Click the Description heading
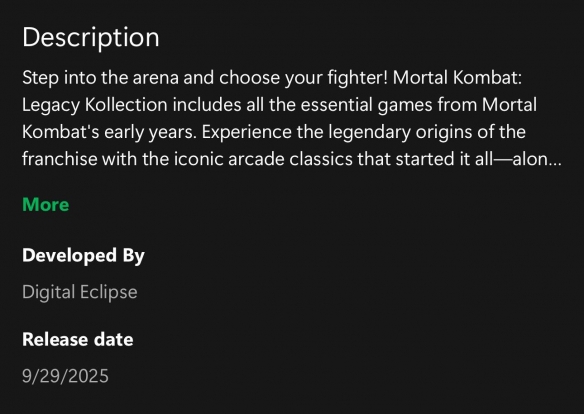The width and height of the screenshot is (584, 414). point(91,38)
